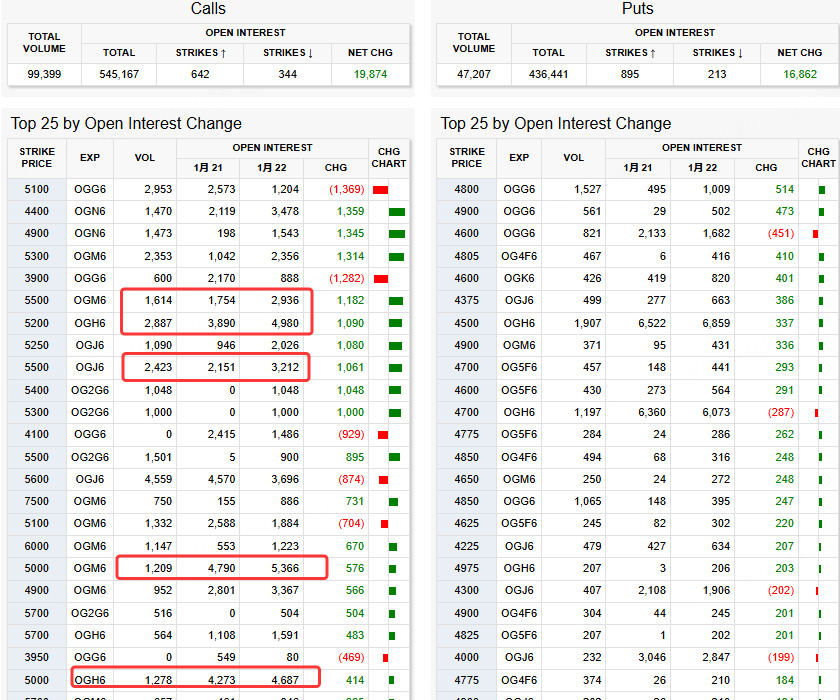Click red change bar for Calls 3900 OGG6
Viewport: 840px width, 700px height.
(381, 279)
